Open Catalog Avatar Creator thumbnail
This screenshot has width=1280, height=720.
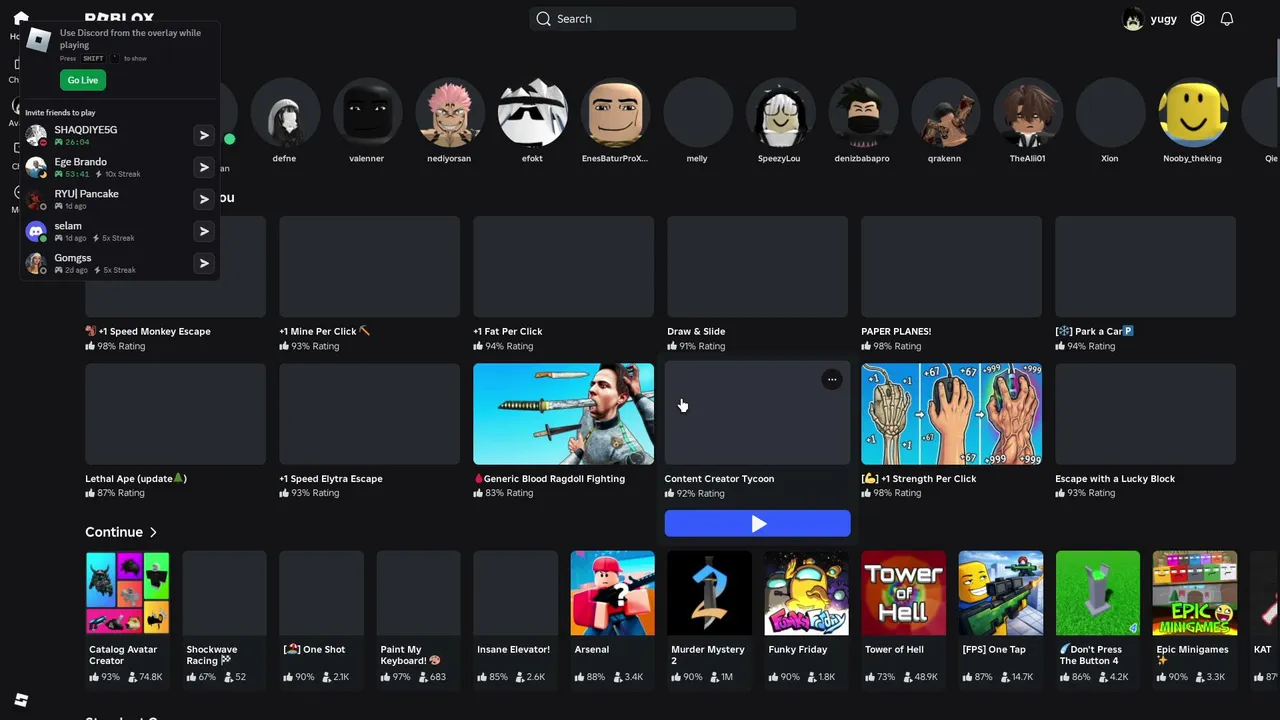tap(128, 593)
